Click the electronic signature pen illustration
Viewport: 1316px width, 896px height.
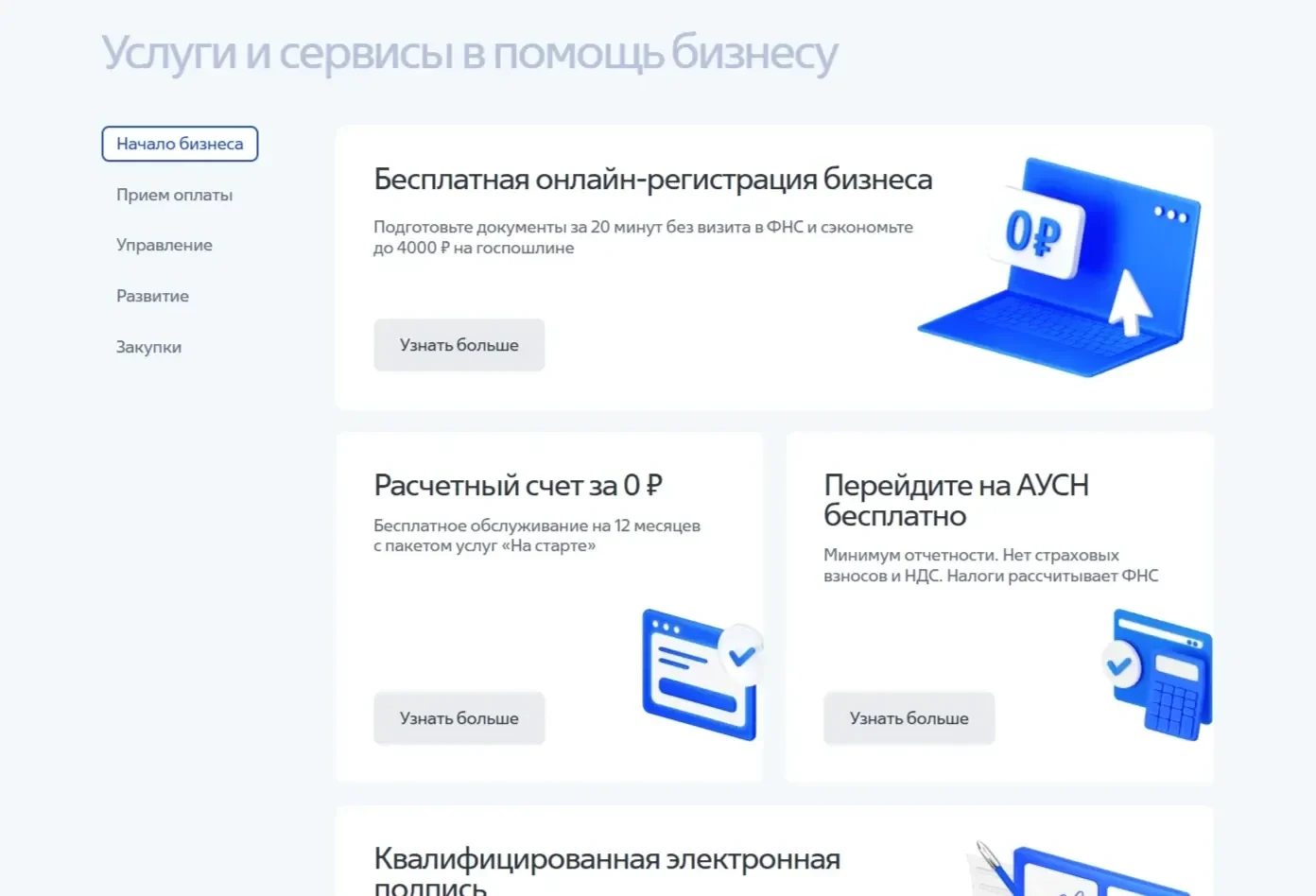1078,868
